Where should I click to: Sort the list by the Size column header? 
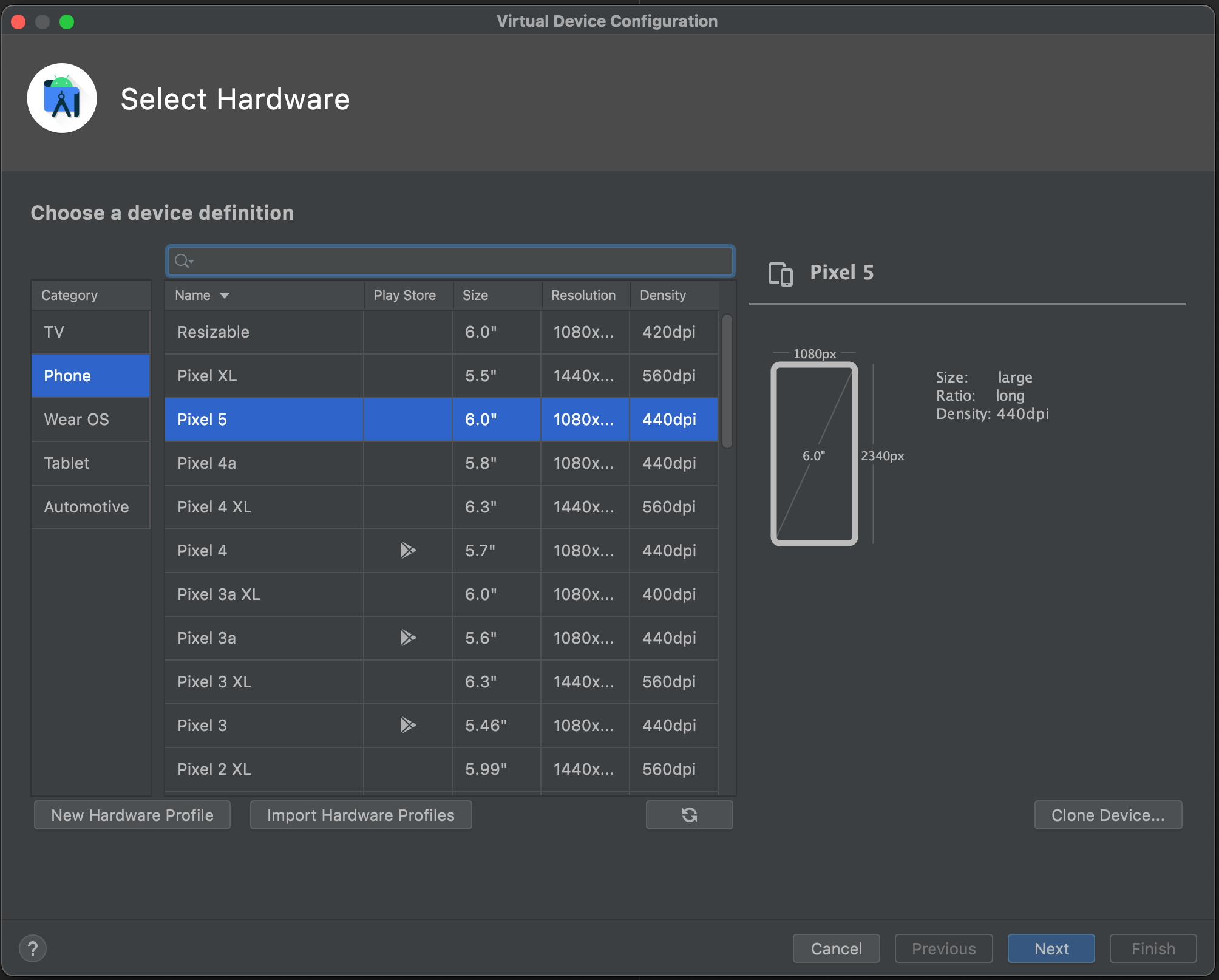coord(475,296)
